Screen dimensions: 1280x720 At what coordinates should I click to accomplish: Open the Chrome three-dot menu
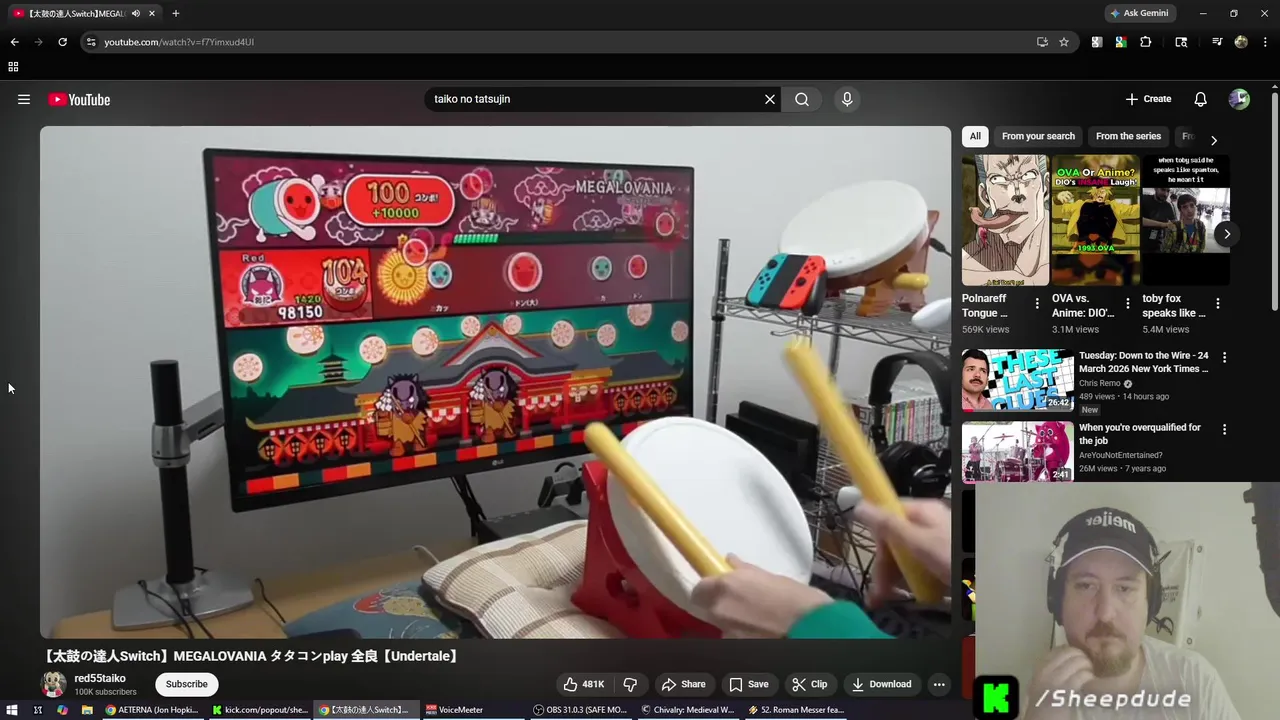(x=1266, y=42)
